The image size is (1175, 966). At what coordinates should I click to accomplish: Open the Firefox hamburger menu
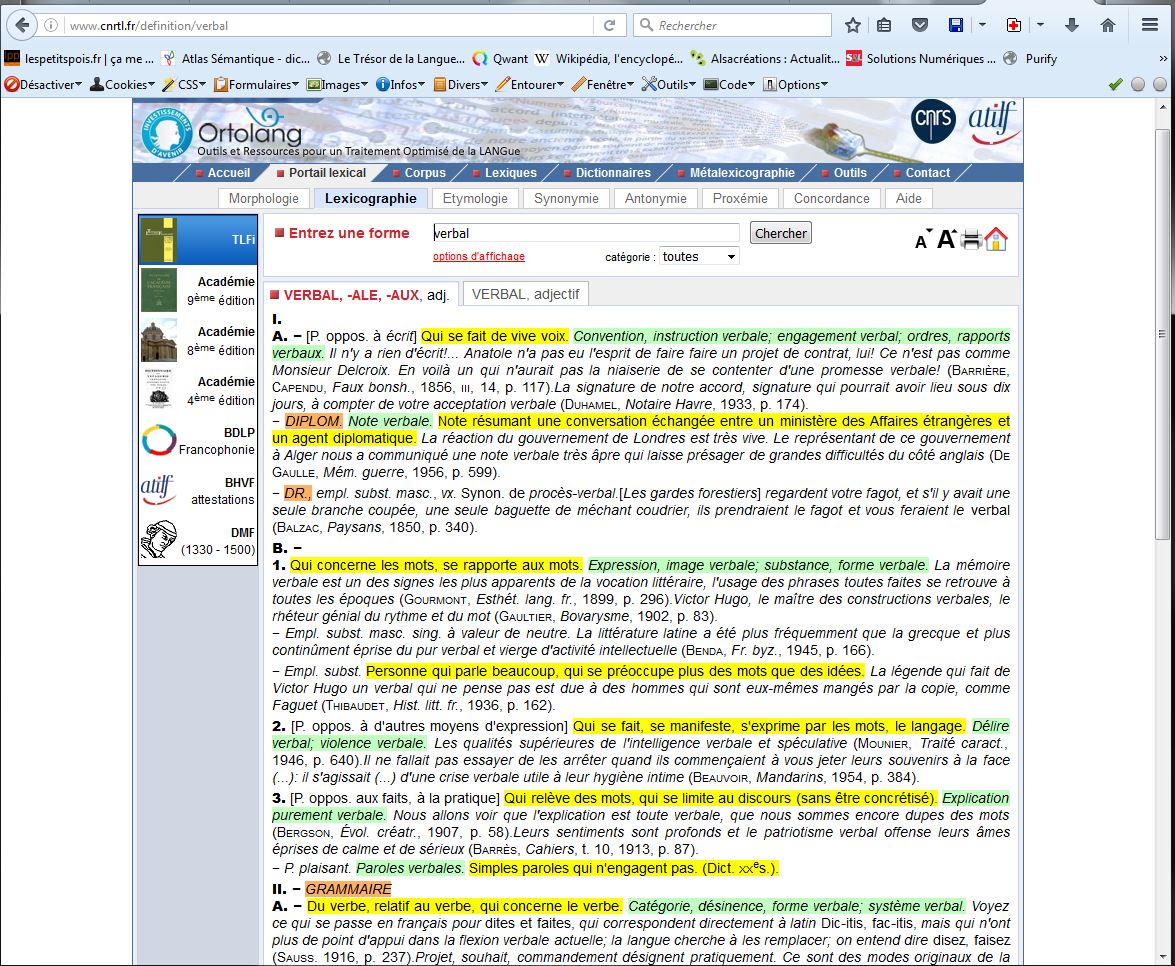pos(1150,25)
